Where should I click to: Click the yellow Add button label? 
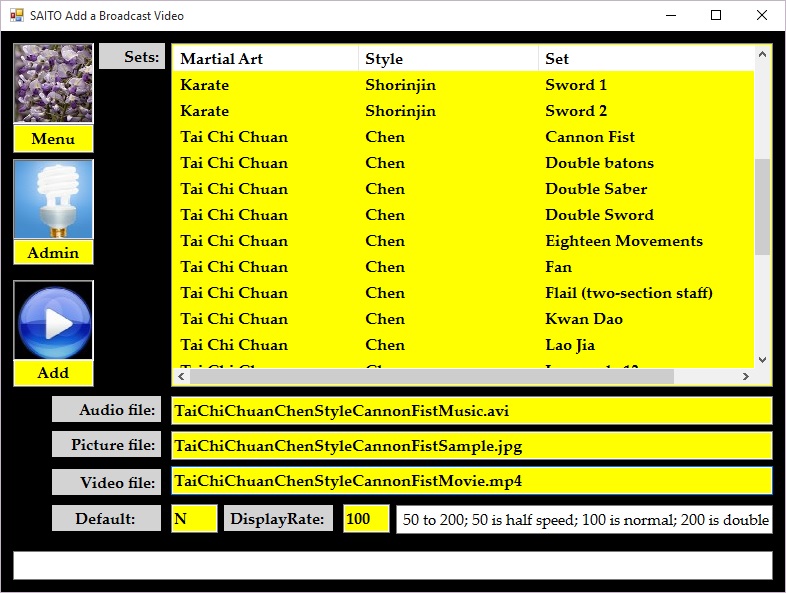pos(53,373)
